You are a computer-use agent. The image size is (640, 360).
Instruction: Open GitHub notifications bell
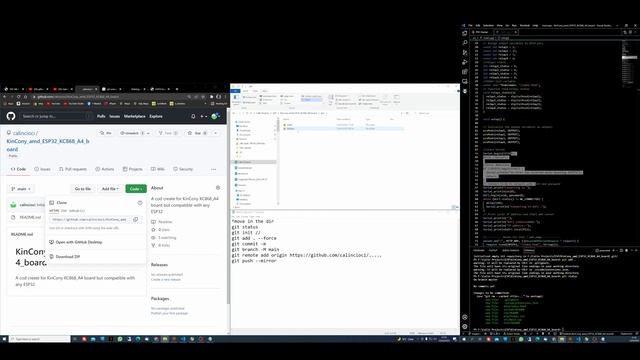pos(193,116)
